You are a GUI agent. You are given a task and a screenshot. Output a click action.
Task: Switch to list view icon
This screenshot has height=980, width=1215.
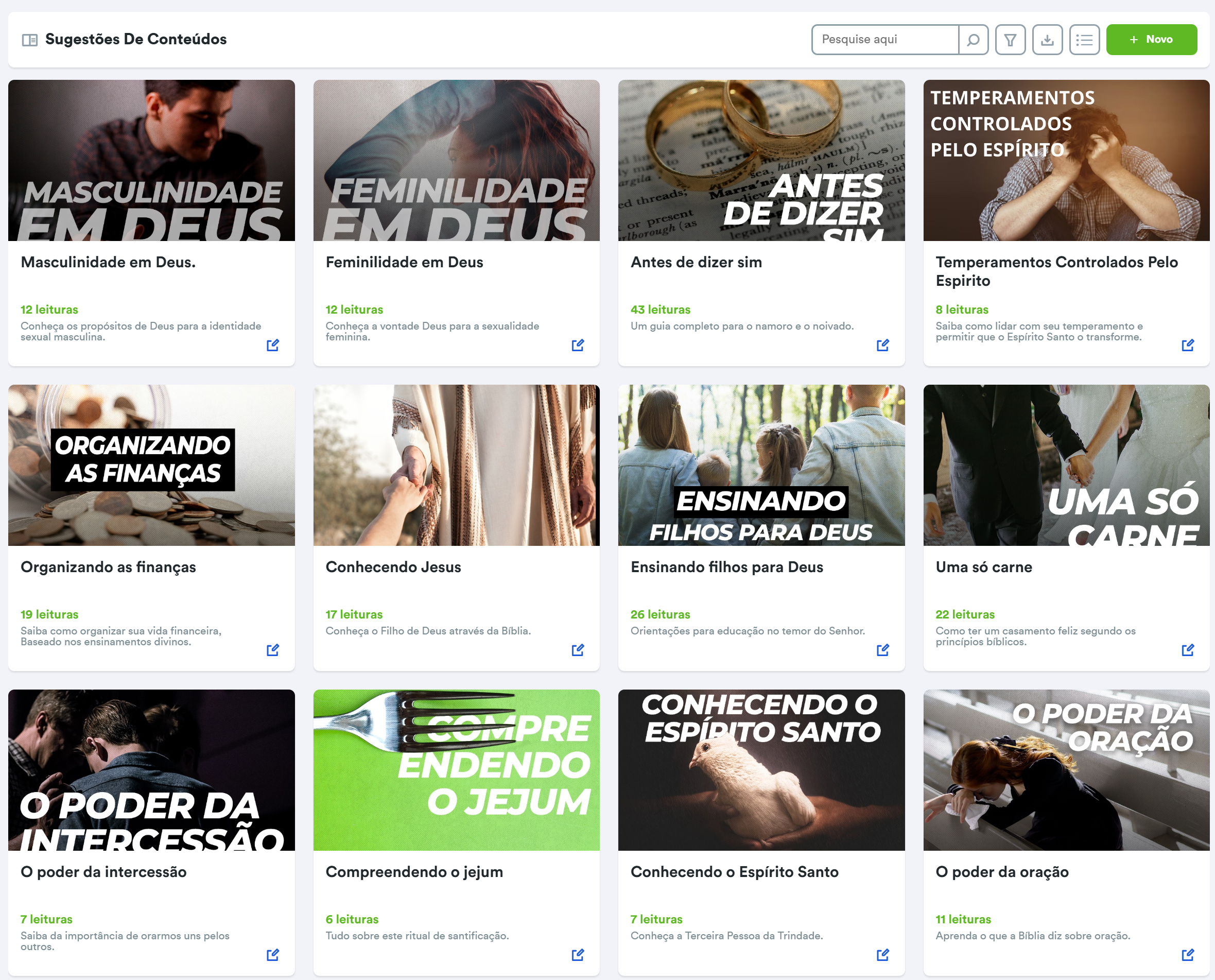point(1084,40)
